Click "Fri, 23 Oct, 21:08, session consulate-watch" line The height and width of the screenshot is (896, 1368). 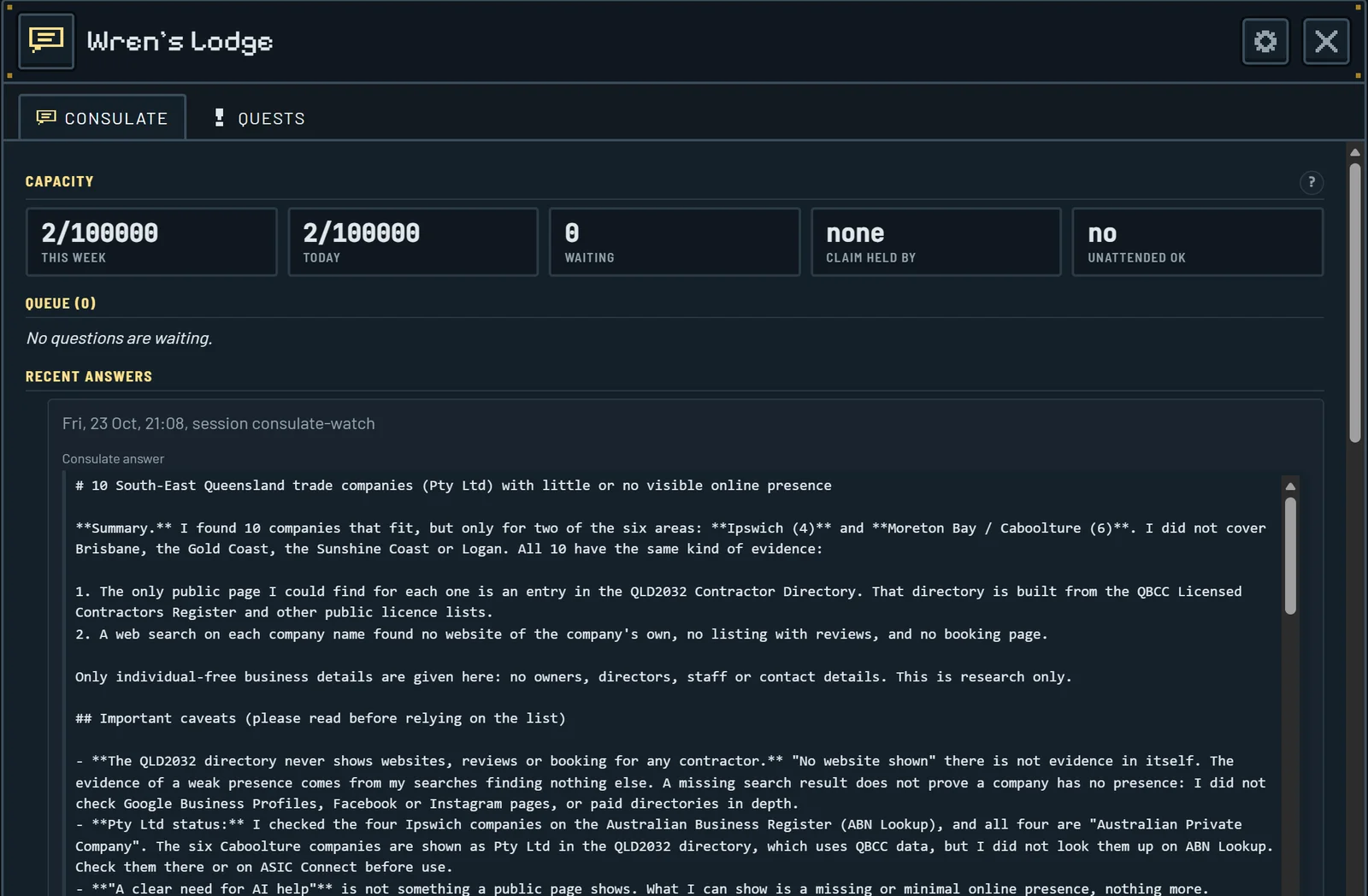[x=219, y=423]
